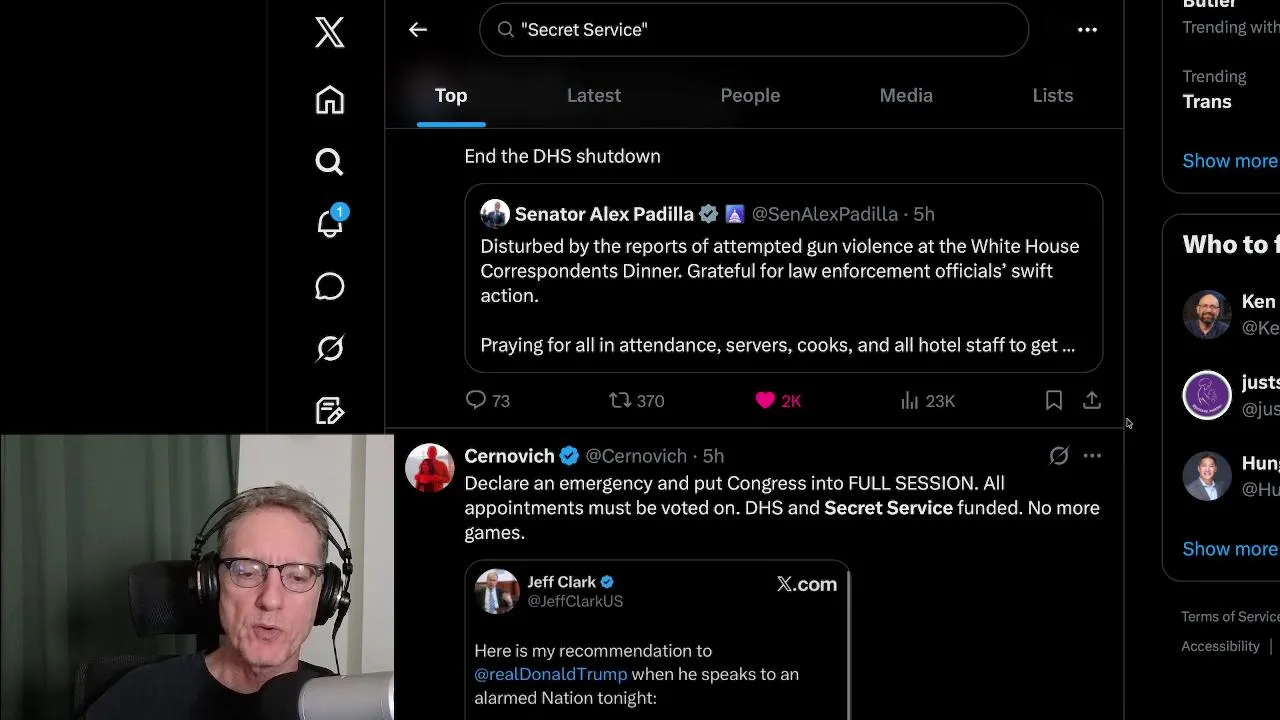Open Notifications bell icon
Screen dimensions: 1280x720
point(330,223)
